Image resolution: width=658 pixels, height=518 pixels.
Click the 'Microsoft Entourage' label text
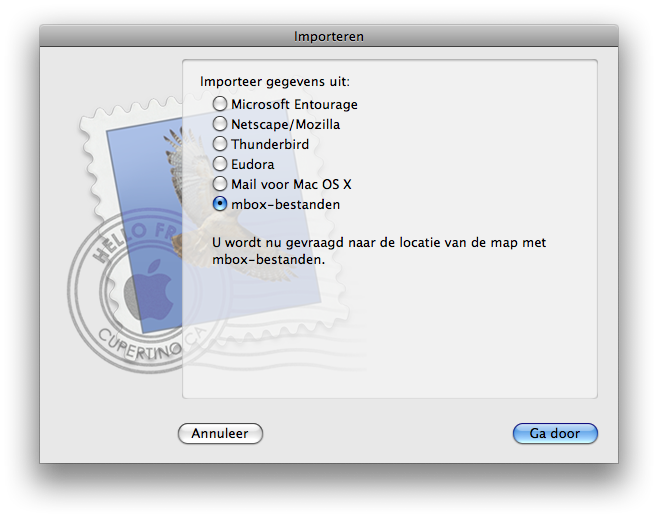pyautogui.click(x=294, y=104)
